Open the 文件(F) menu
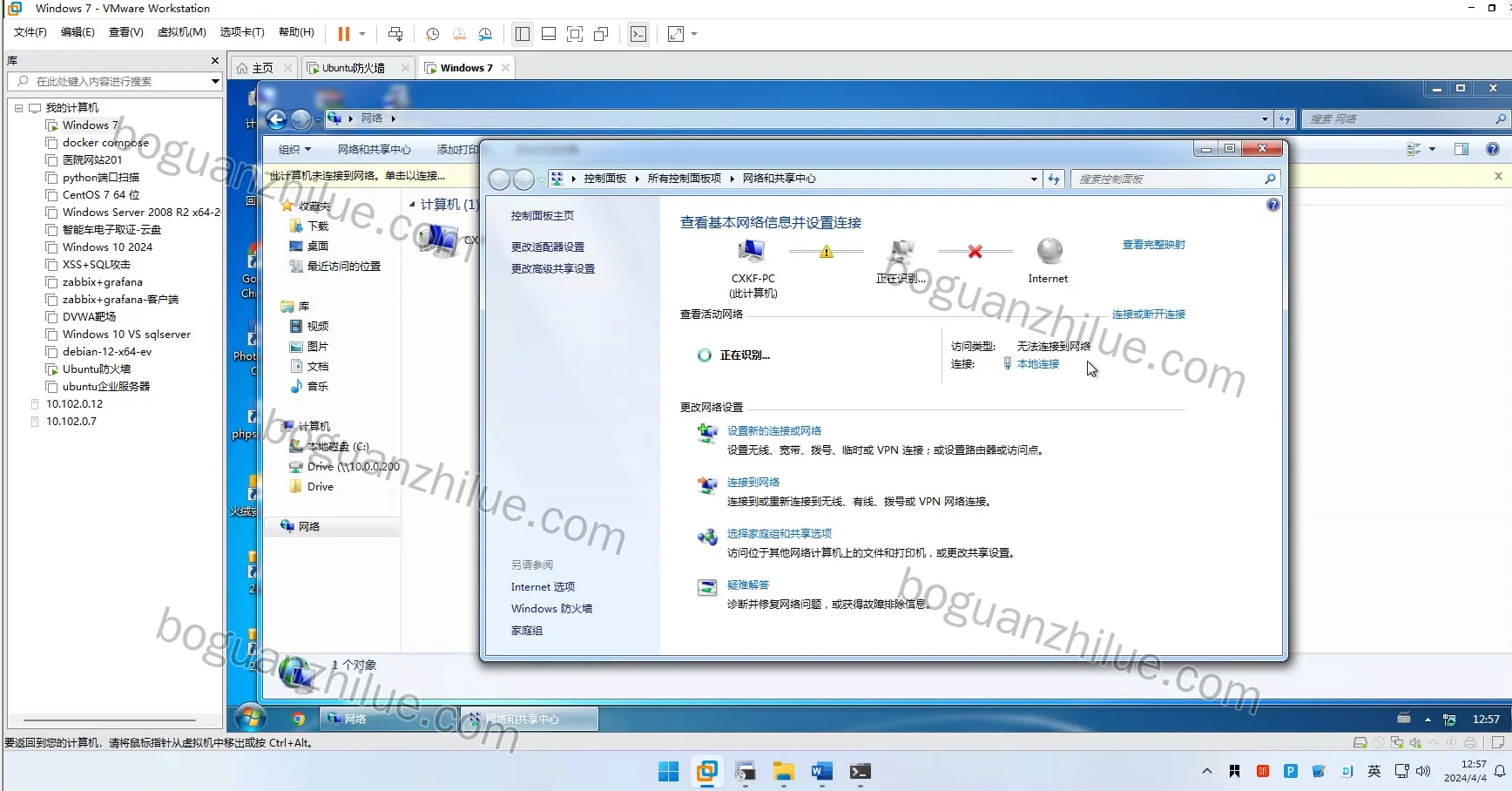Screen dimensions: 1512x791 point(30,32)
